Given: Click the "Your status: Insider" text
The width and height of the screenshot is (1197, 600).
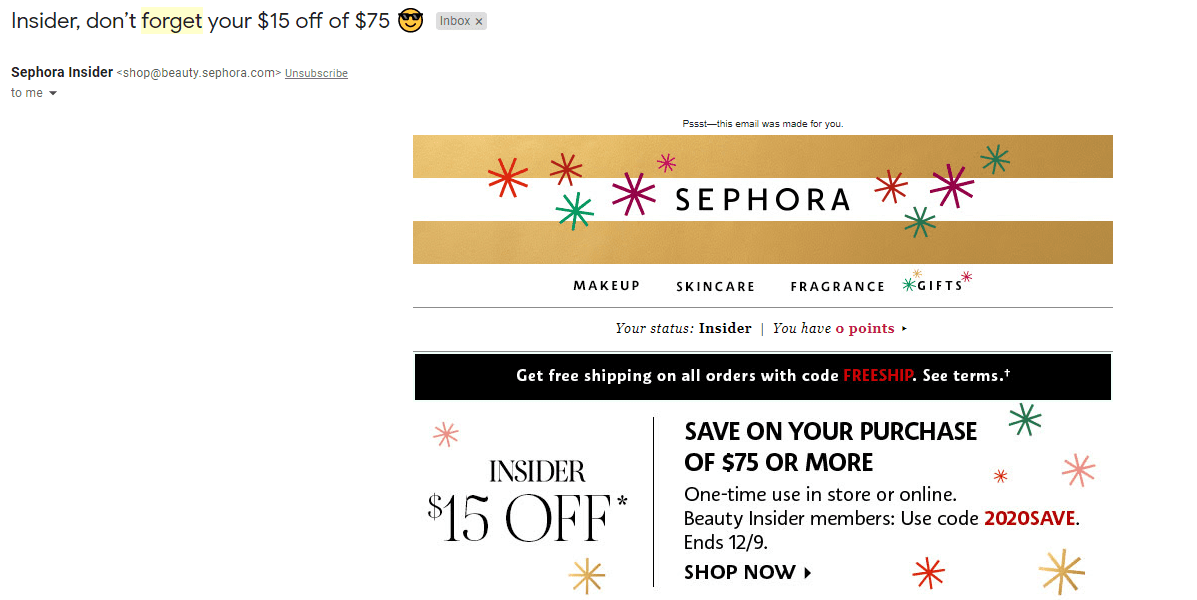Looking at the screenshot, I should (x=683, y=328).
